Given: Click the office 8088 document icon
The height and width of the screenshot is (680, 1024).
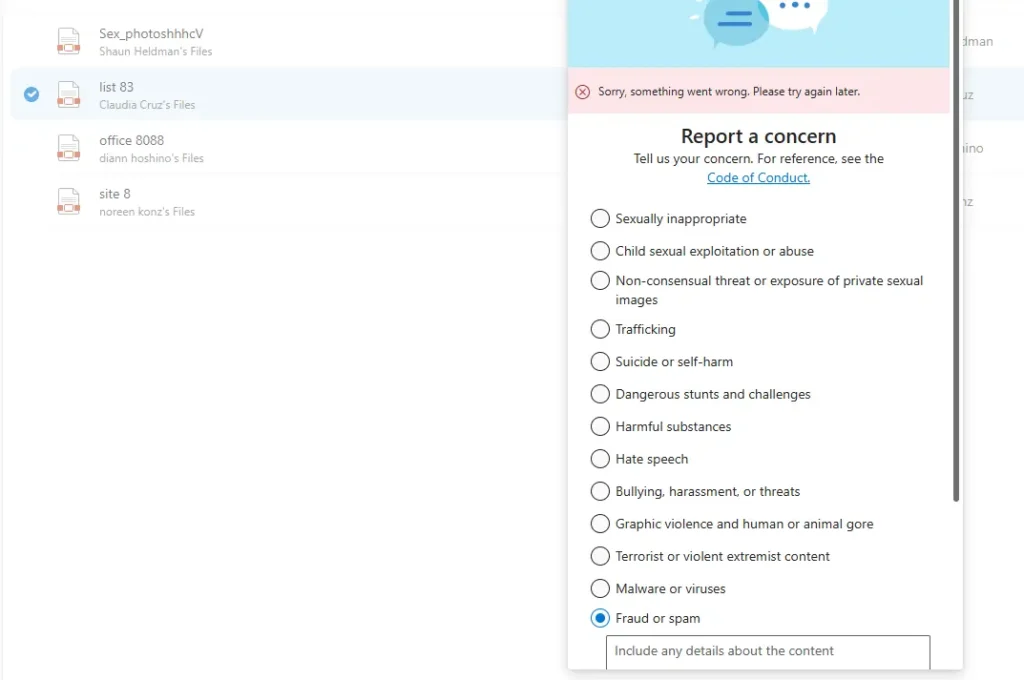Looking at the screenshot, I should coord(67,148).
